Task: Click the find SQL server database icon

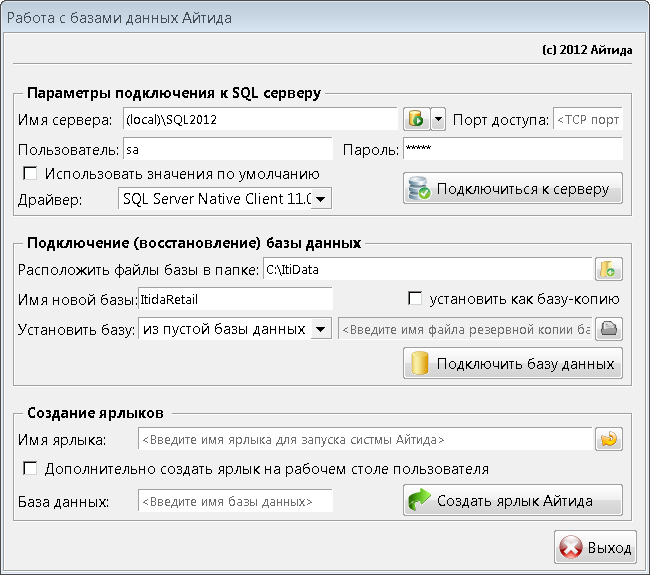Action: pos(417,119)
